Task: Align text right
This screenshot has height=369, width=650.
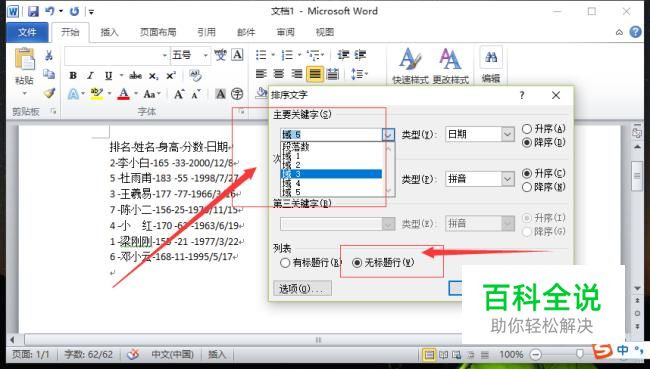Action: (x=297, y=74)
